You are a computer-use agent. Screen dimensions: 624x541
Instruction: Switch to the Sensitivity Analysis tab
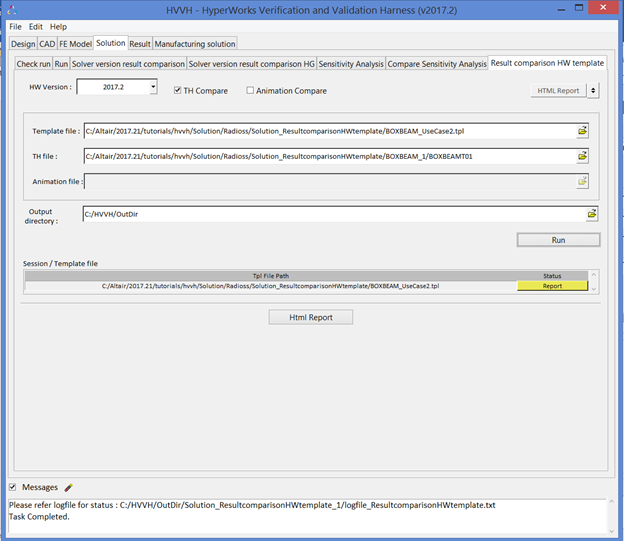[350, 63]
